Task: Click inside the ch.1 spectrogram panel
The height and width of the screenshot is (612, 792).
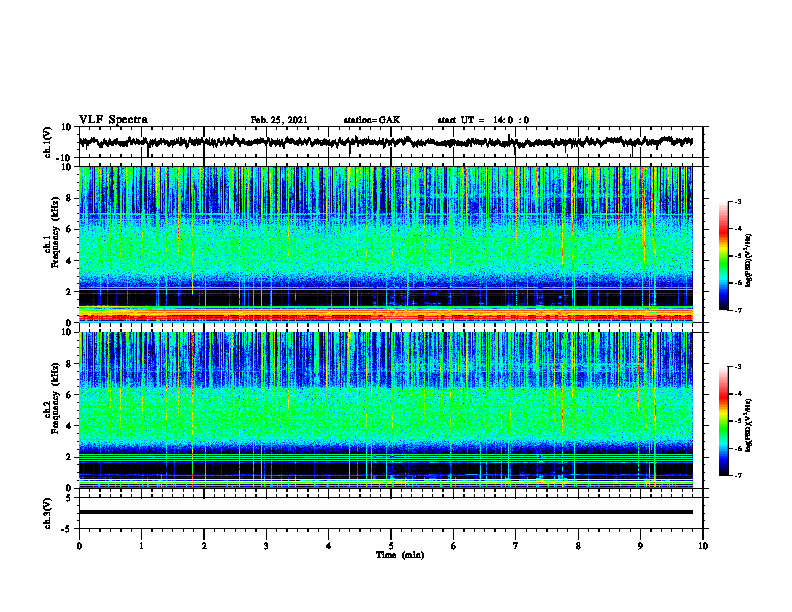Action: click(385, 244)
